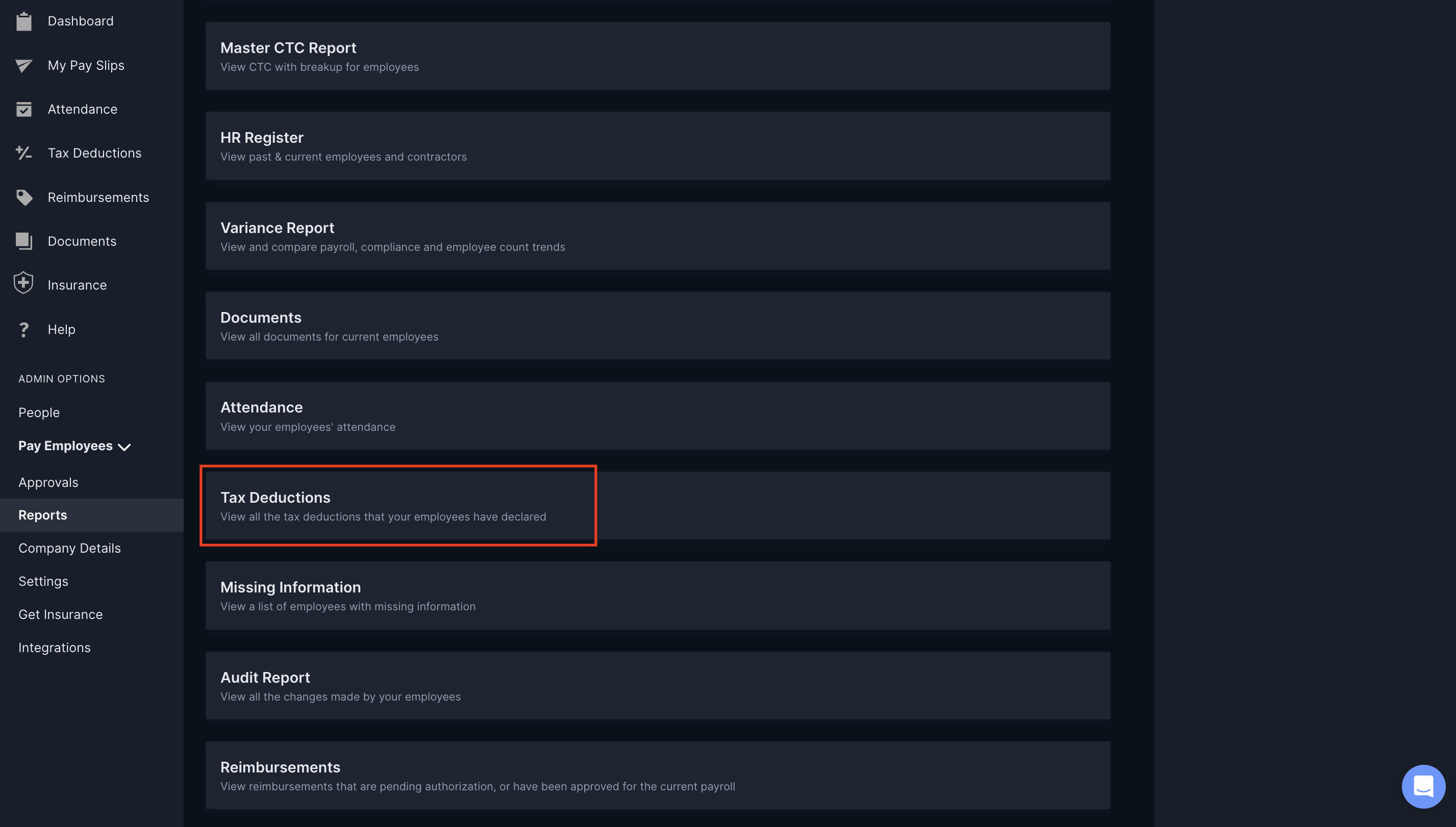Click the Integrations link in sidebar
The image size is (1456, 827).
point(54,648)
